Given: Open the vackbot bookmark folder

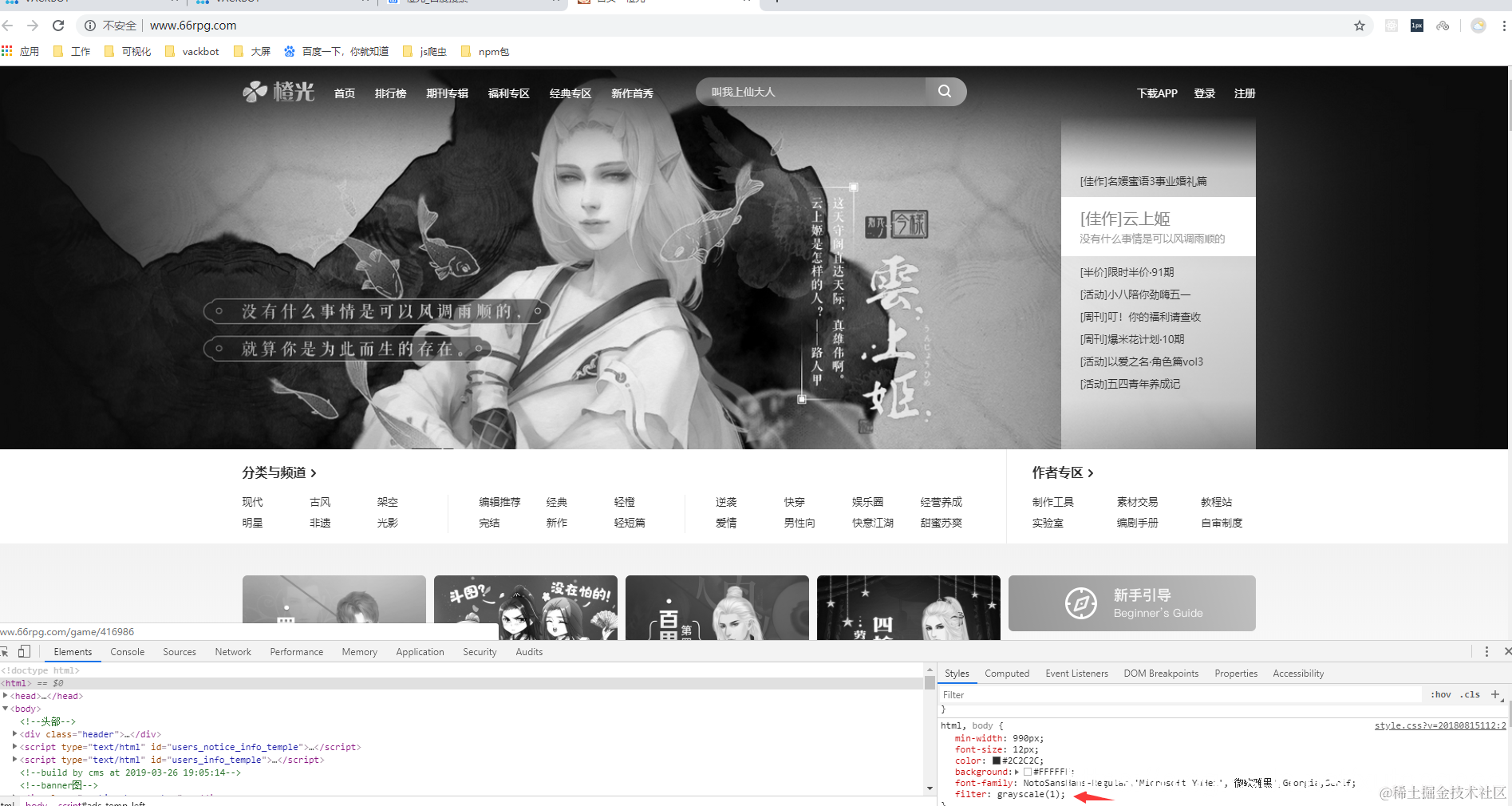Looking at the screenshot, I should (x=191, y=51).
